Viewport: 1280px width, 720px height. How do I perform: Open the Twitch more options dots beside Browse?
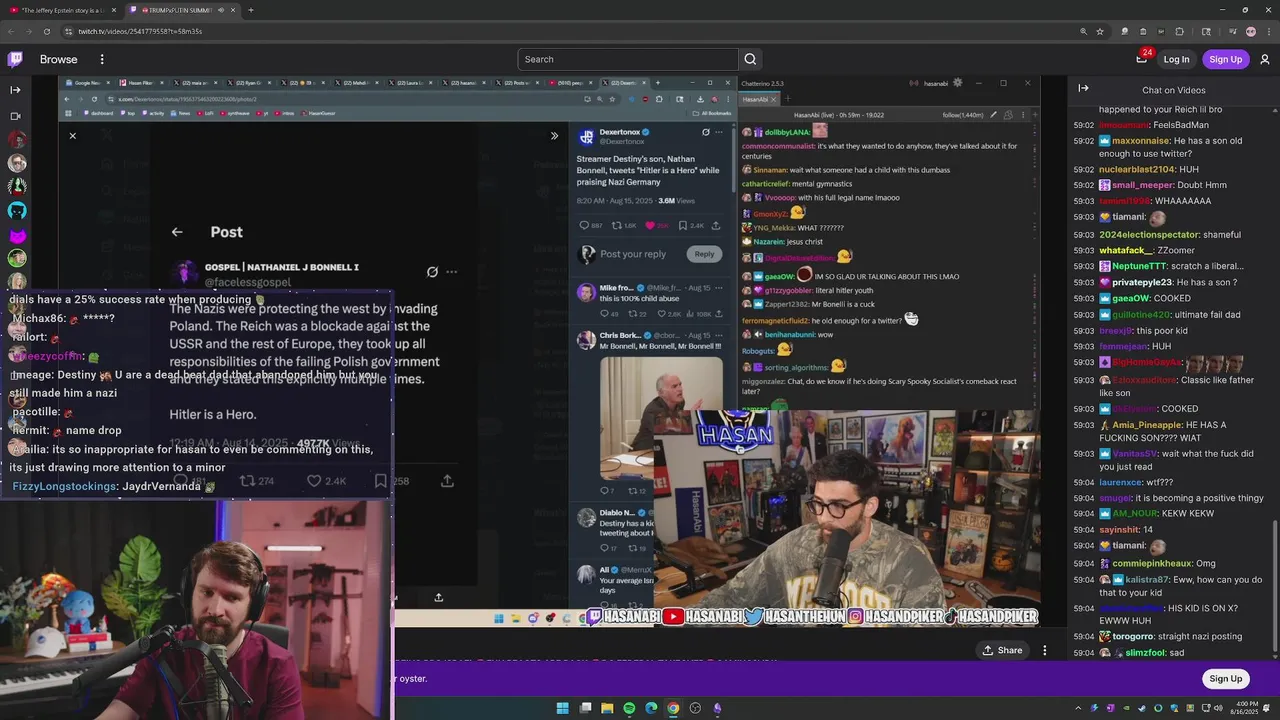[x=101, y=59]
